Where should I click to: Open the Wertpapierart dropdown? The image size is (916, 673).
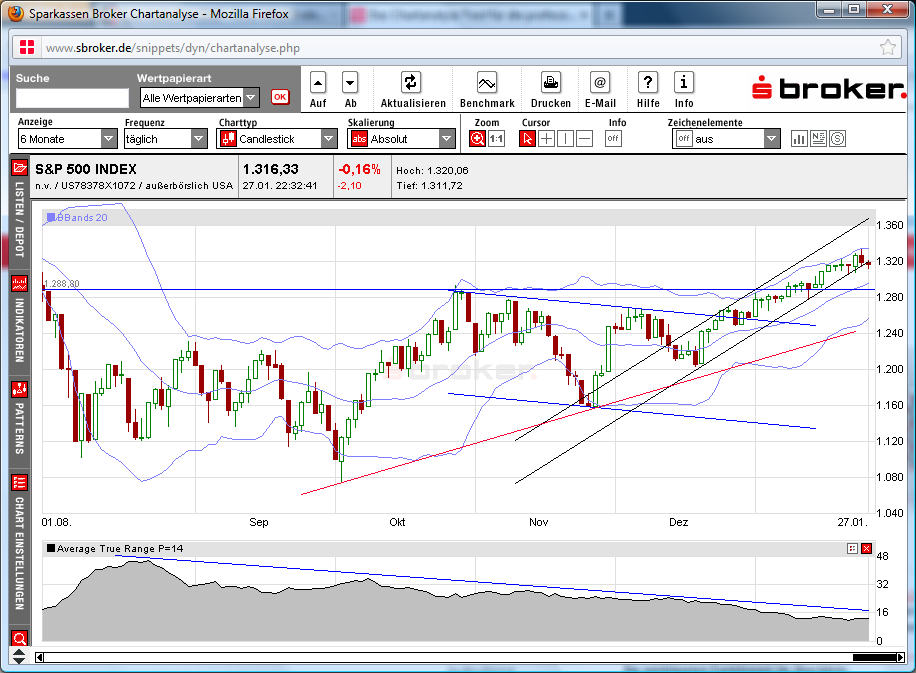(x=199, y=98)
